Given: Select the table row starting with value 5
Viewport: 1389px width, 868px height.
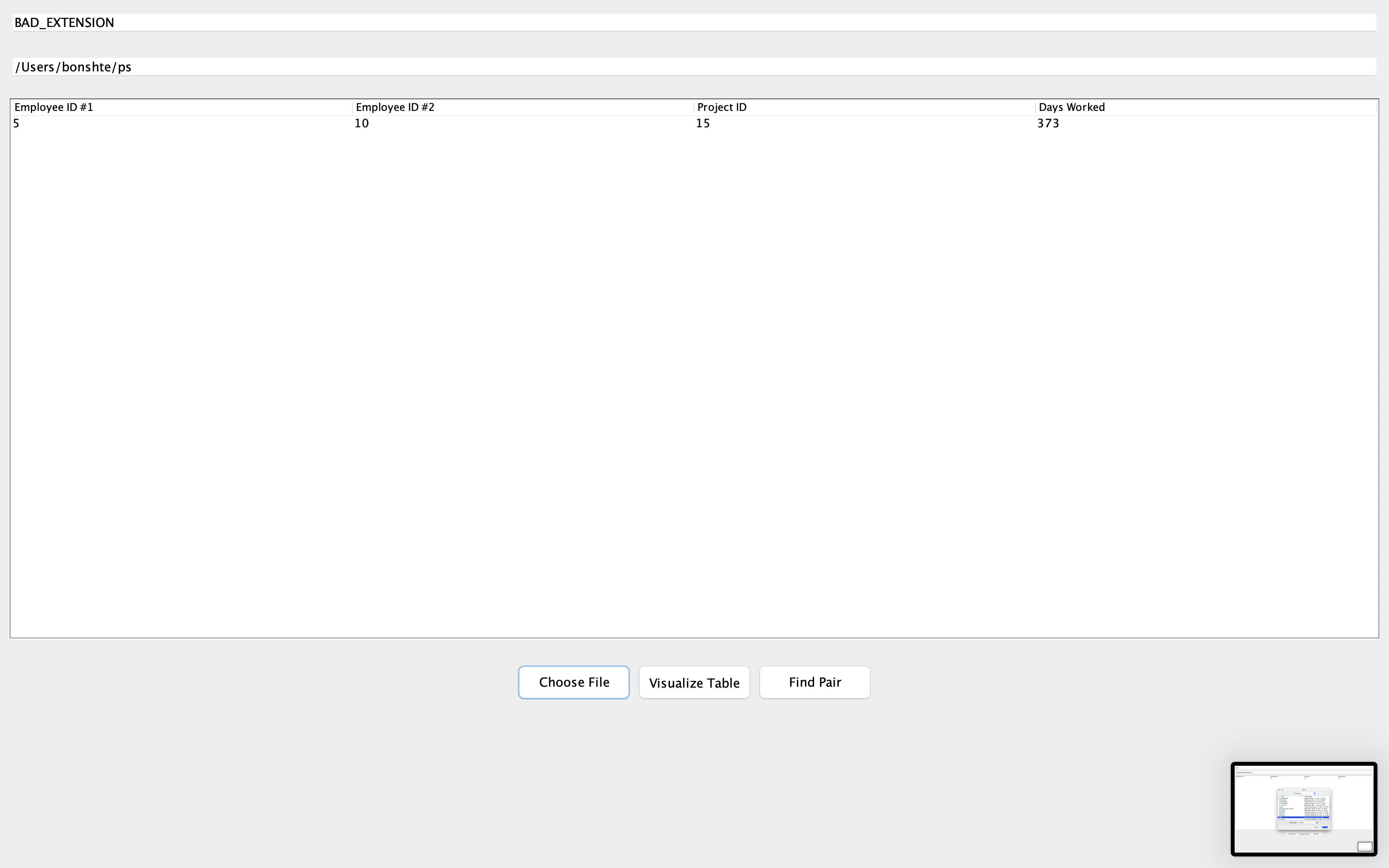Looking at the screenshot, I should tap(172, 123).
